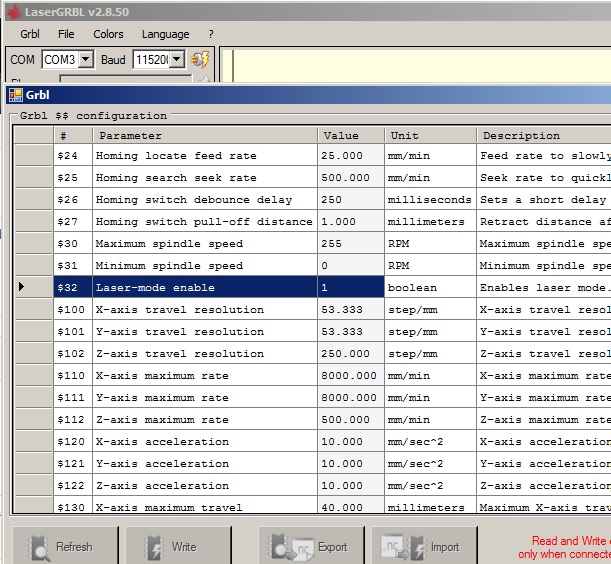Open the COM port dropdown
The height and width of the screenshot is (564, 611).
point(85,60)
